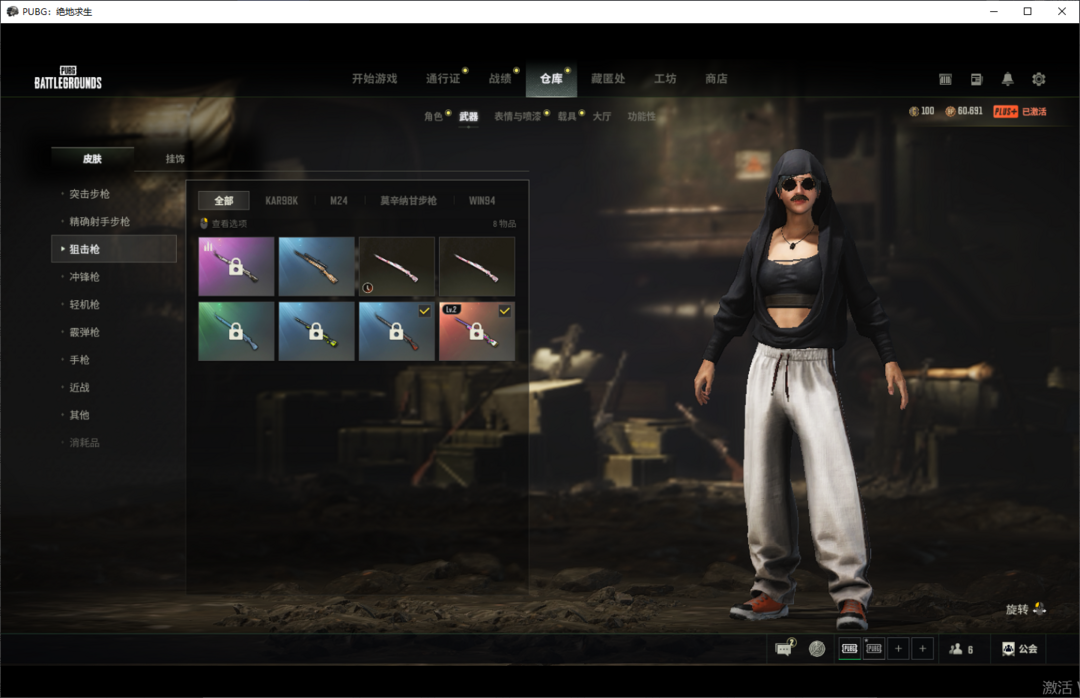1080x698 pixels.
Task: Click the Lv.2 badge on orange skin
Action: pos(451,309)
